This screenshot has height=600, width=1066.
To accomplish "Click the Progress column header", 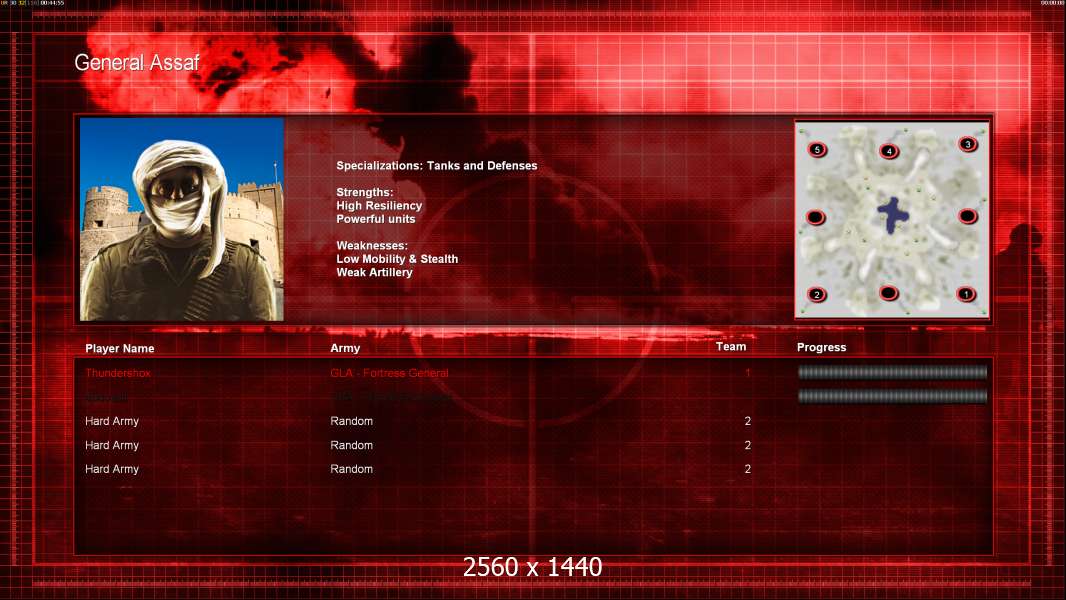I will (821, 347).
